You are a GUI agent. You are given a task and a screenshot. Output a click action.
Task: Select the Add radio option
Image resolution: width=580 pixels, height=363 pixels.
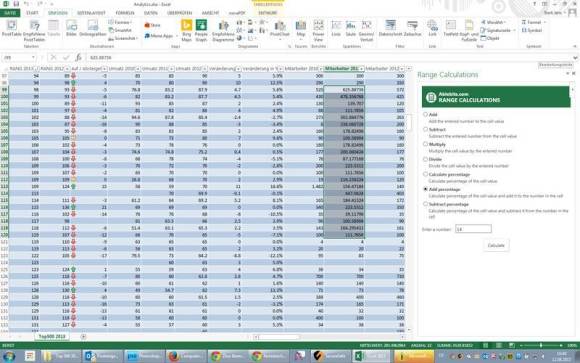pyautogui.click(x=425, y=115)
